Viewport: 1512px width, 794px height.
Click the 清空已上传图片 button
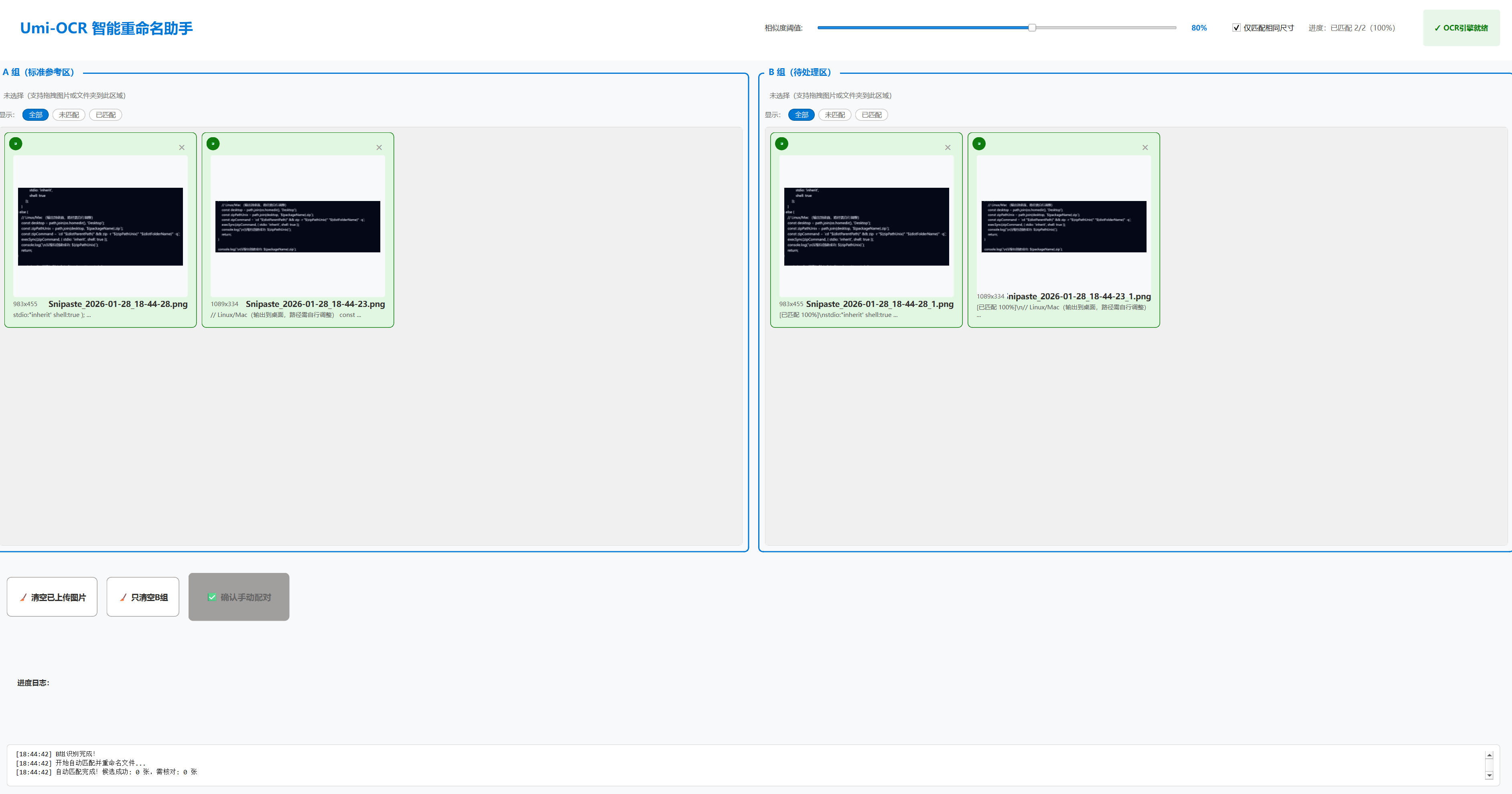[x=52, y=597]
